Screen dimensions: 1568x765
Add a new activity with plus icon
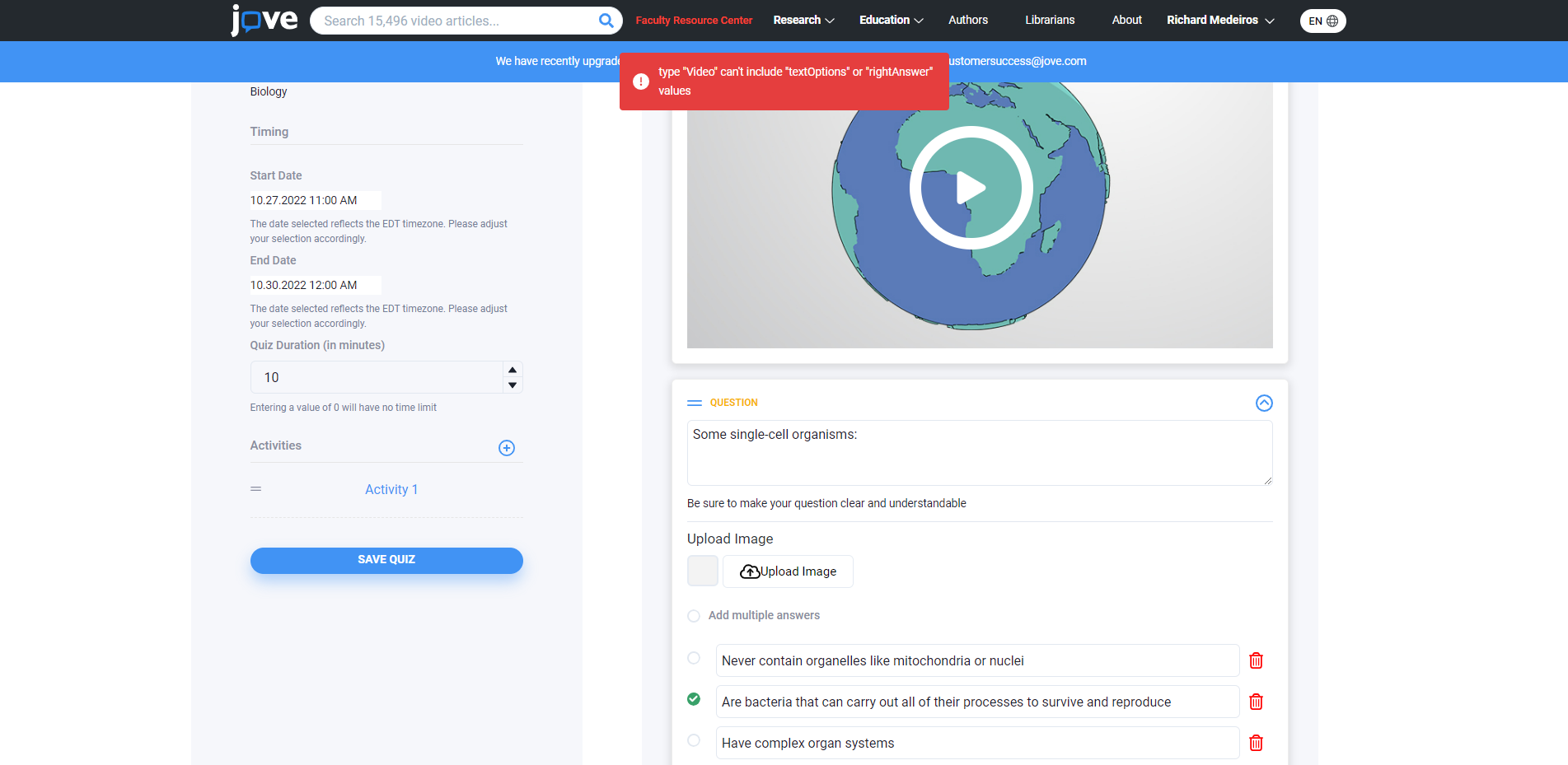click(x=507, y=448)
